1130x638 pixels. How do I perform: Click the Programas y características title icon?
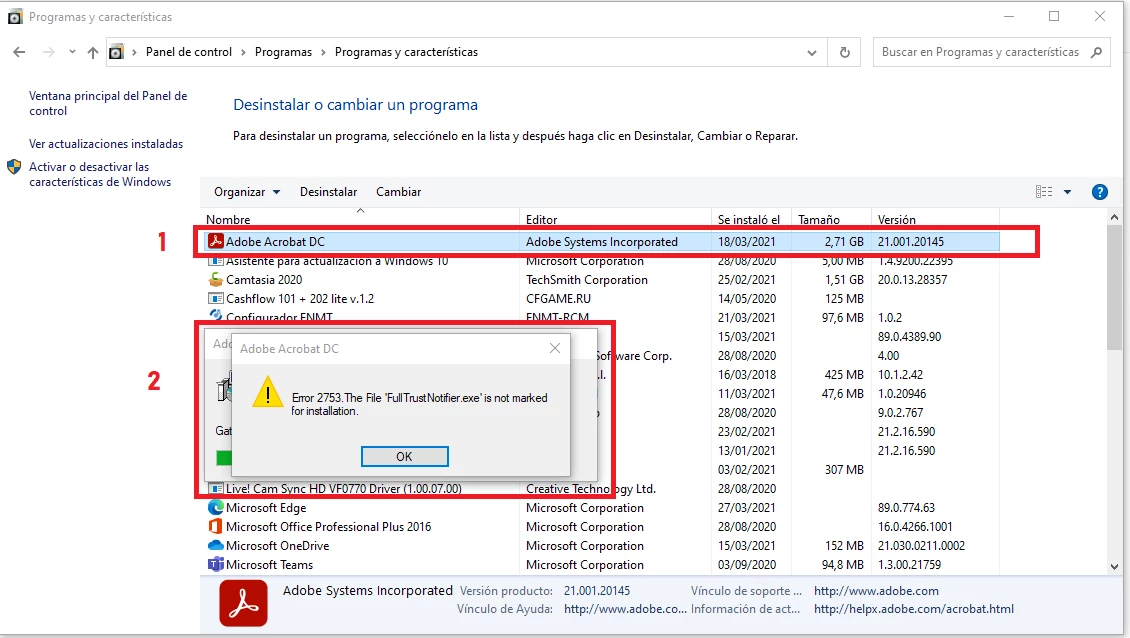pos(15,17)
